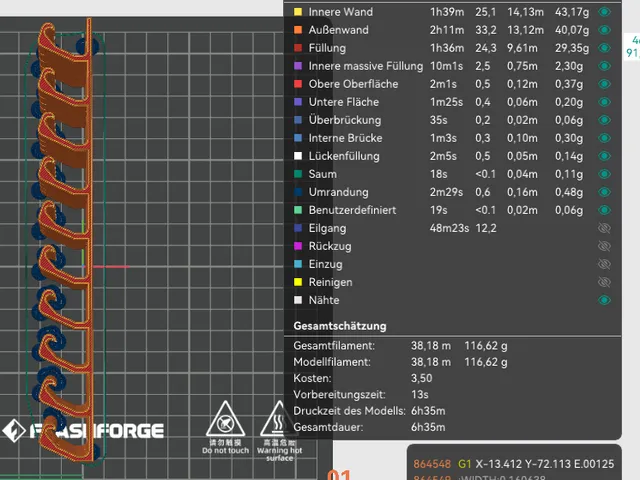Click the yellow Reinigen swatch
The image size is (640, 480).
298,282
